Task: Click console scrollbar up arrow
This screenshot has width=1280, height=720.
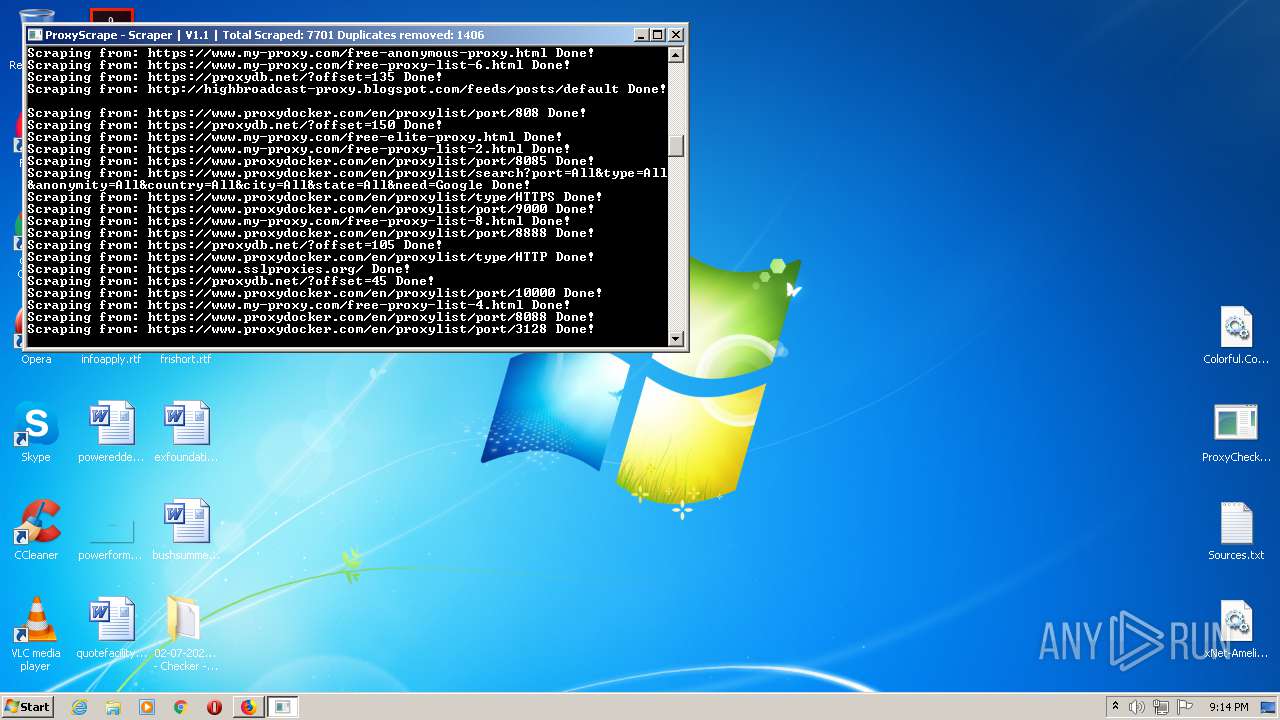Action: [676, 55]
